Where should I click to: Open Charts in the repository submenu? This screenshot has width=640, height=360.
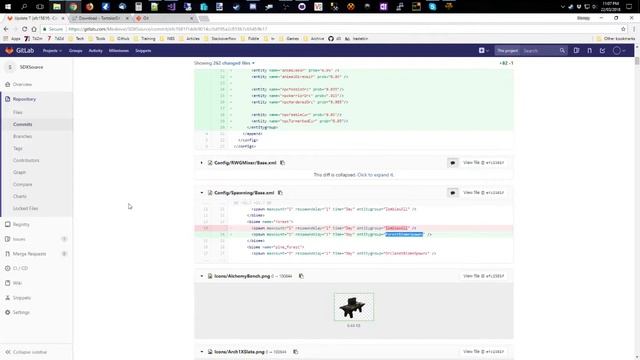coord(20,196)
